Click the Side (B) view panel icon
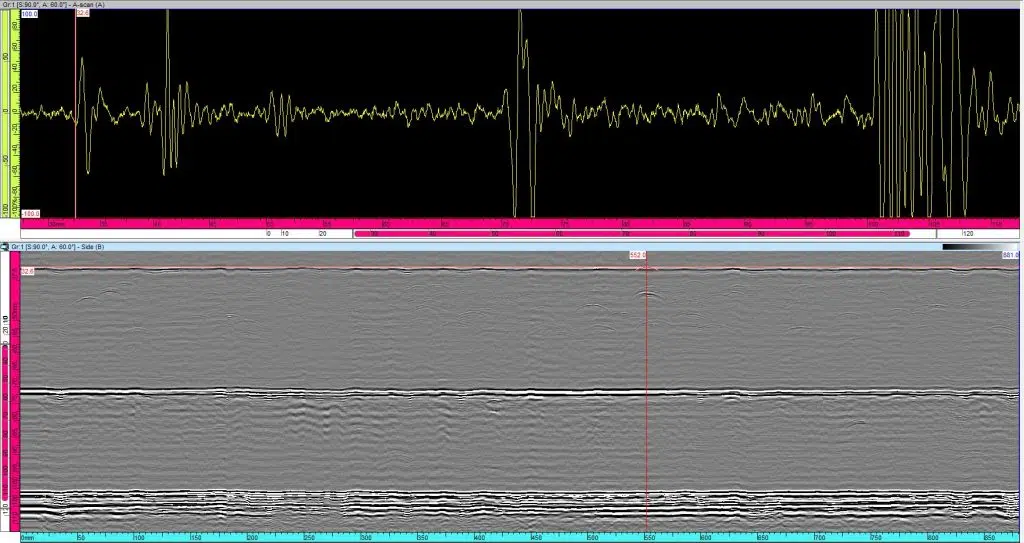 (x=5, y=246)
